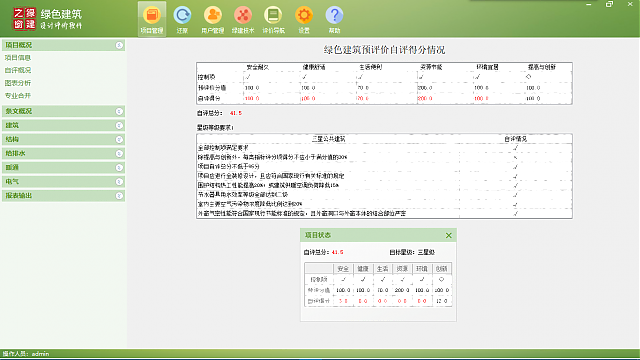Expand the 报表输出 sidebar section
The width and height of the screenshot is (640, 360).
(119, 196)
